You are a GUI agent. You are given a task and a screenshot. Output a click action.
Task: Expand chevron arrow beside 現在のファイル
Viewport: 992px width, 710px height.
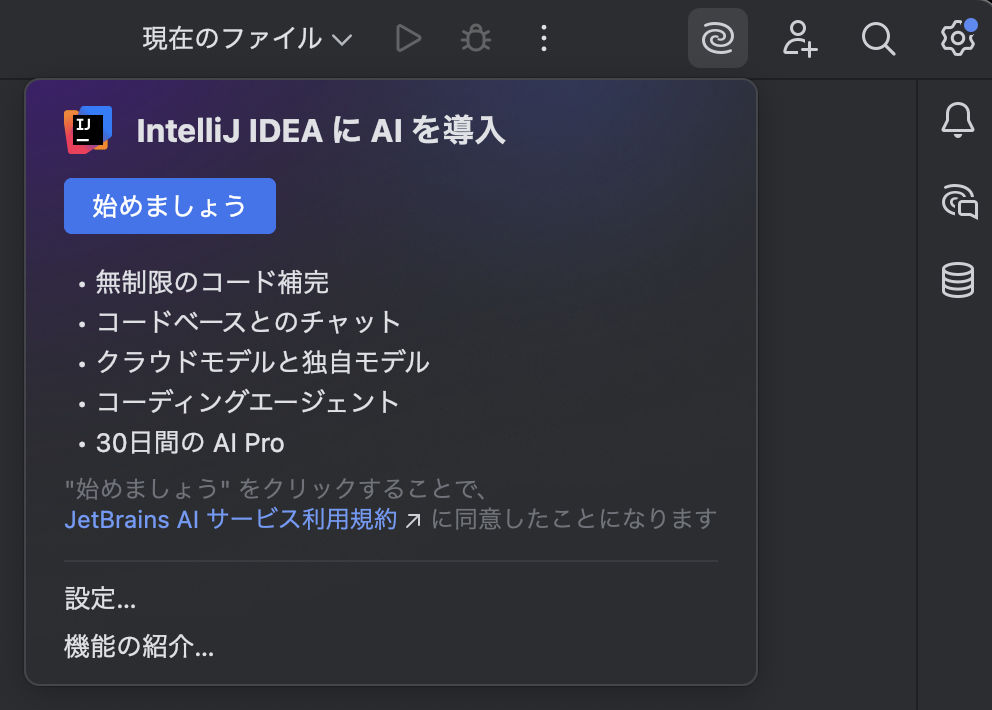342,40
